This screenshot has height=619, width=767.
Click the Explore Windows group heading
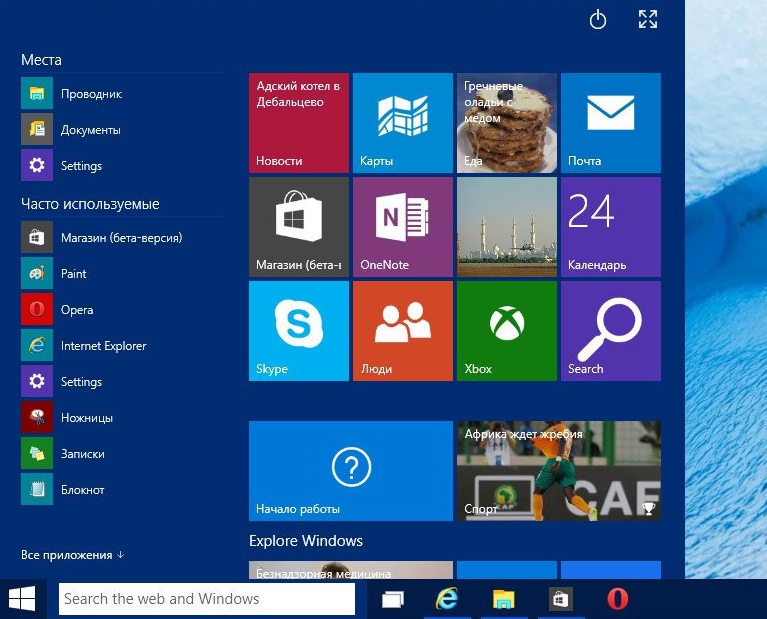pos(306,541)
